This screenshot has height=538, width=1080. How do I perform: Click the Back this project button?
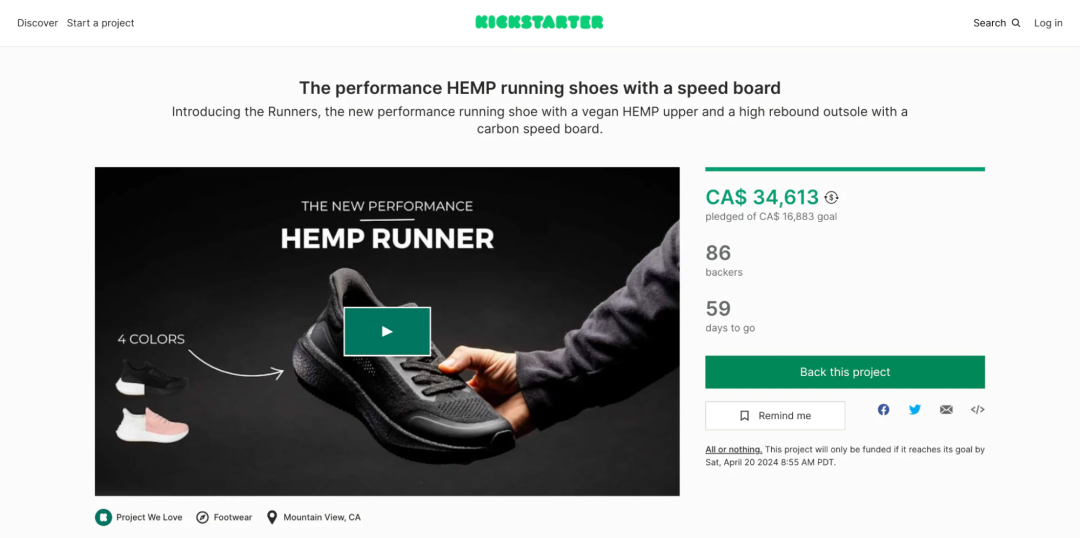[x=845, y=372]
